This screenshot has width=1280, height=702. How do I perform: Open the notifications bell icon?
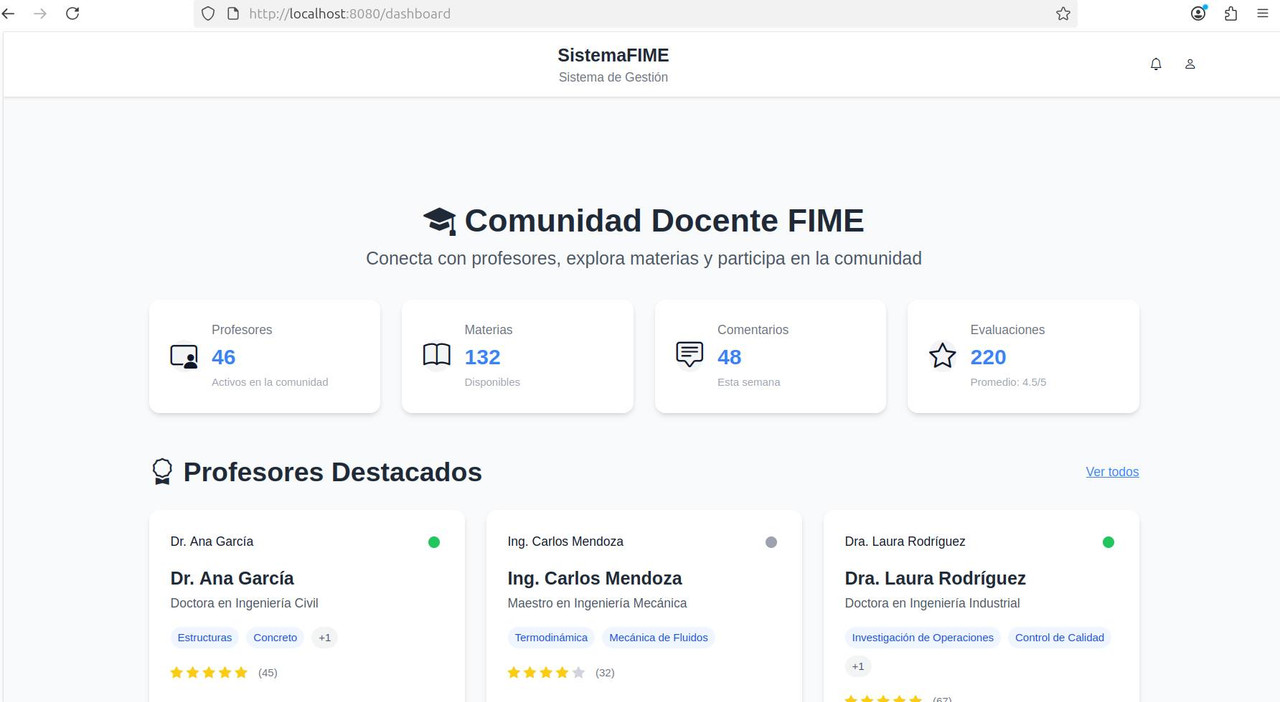pyautogui.click(x=1156, y=64)
